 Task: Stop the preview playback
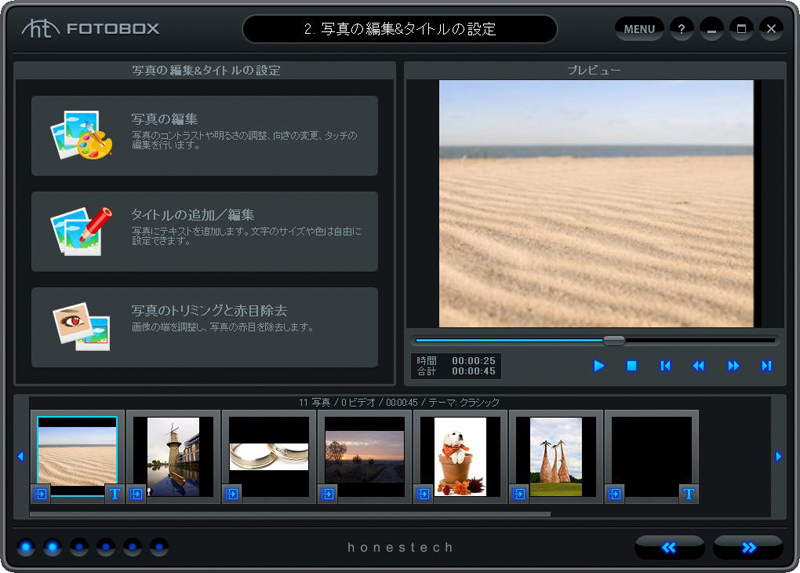632,366
